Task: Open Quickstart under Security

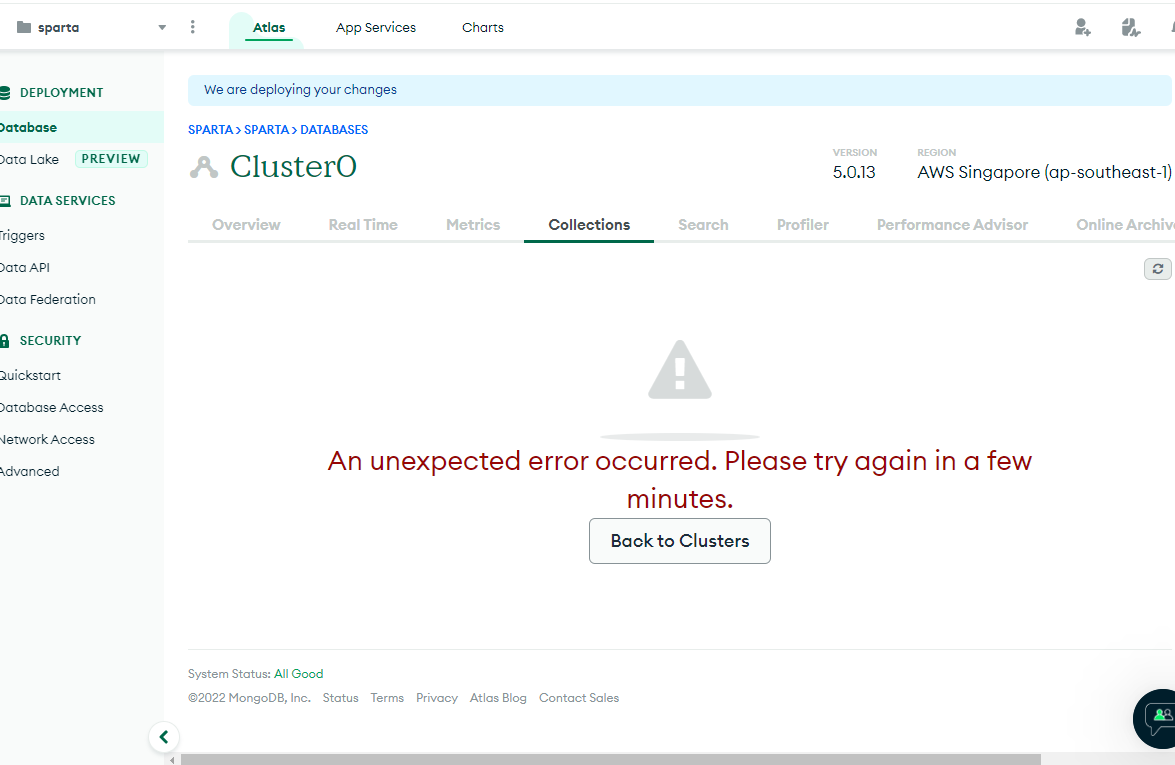Action: point(30,375)
